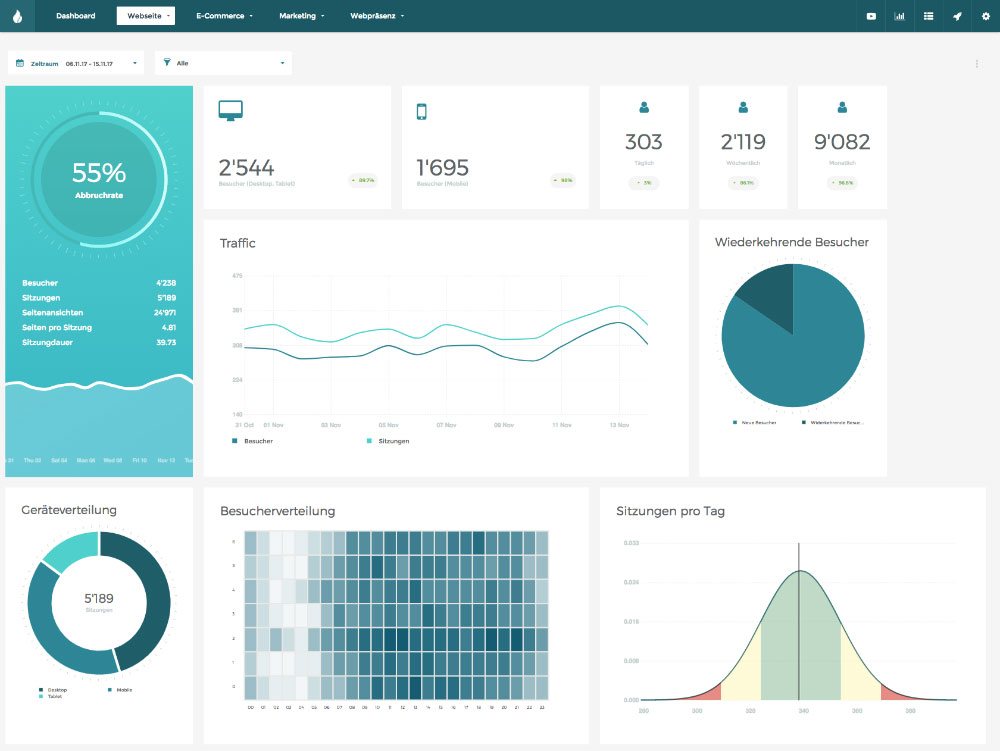1000x751 pixels.
Task: Click the Neue Besucher legend color swatch
Action: pos(735,423)
